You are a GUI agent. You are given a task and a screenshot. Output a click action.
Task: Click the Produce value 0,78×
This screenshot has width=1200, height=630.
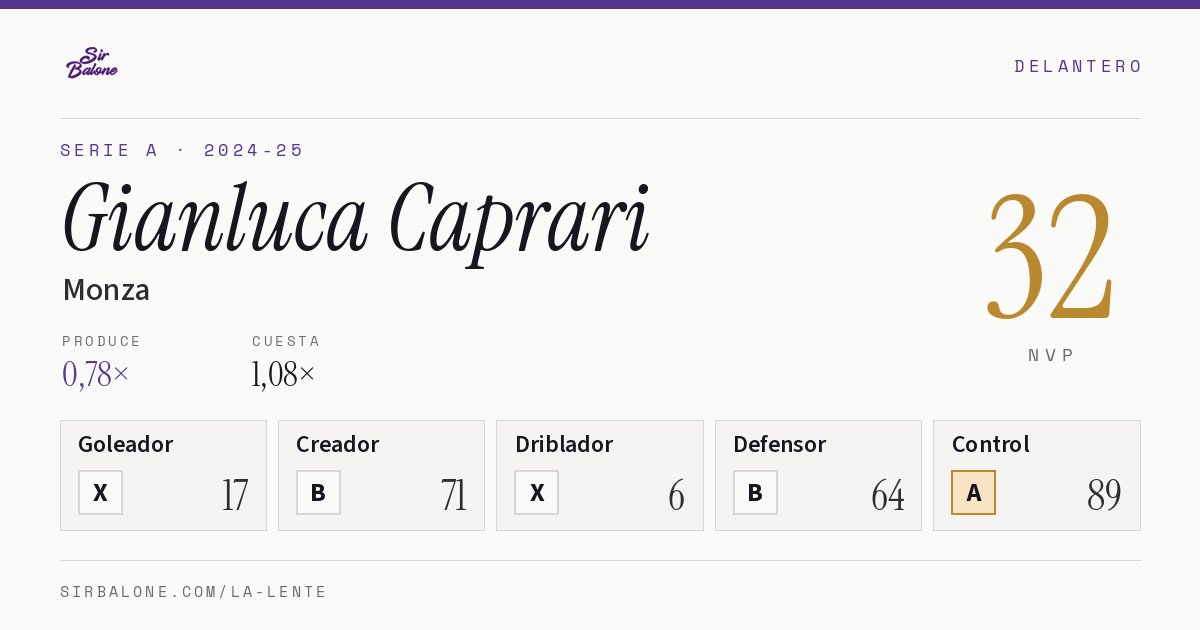click(x=96, y=374)
